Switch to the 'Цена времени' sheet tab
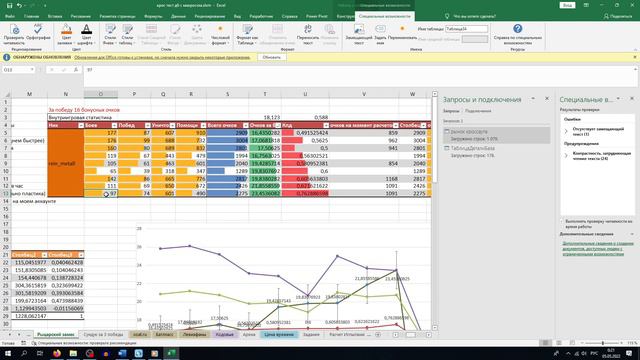640x360 pixels. (279, 335)
